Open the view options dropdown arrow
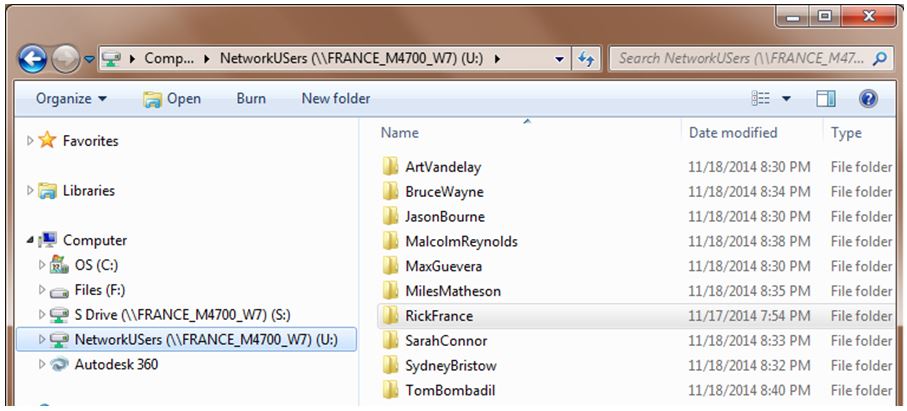Viewport: 907px width, 411px height. (x=786, y=98)
